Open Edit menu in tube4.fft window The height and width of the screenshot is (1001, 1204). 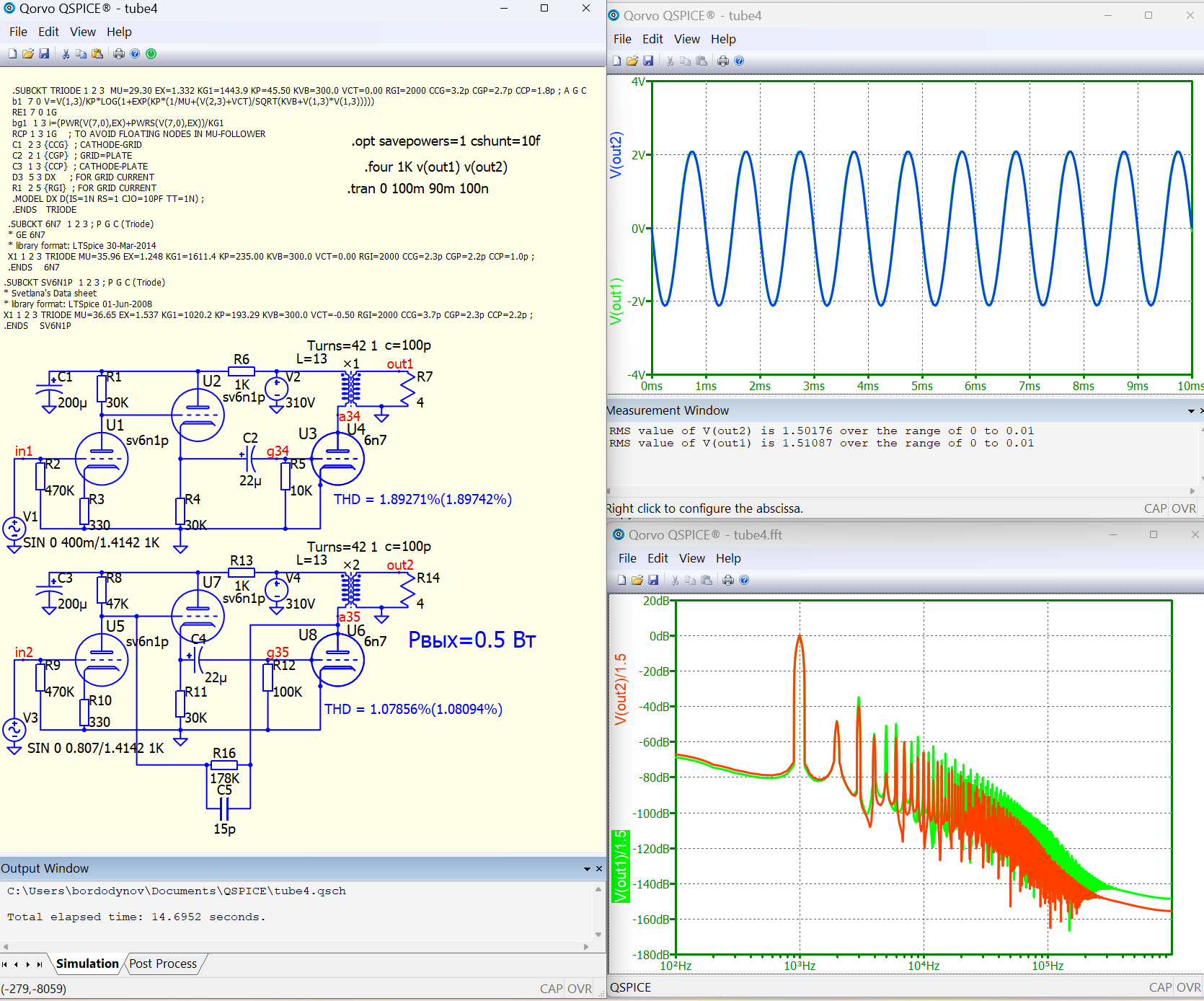[x=657, y=558]
